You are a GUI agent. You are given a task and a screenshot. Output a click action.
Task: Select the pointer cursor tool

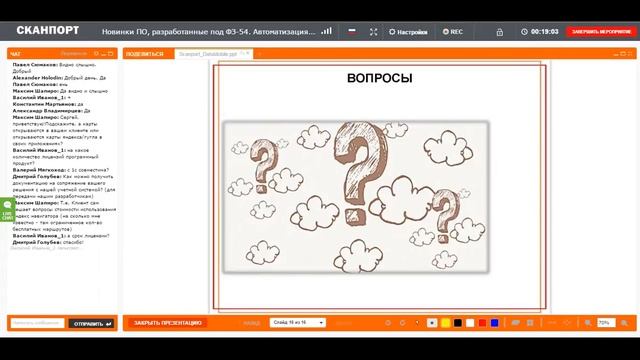[417, 323]
